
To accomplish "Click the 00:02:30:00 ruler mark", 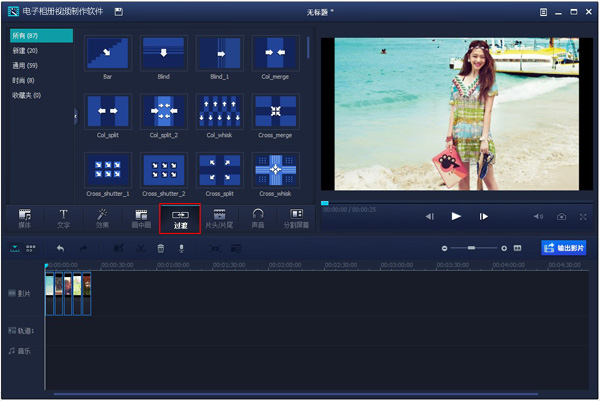I will coord(341,265).
